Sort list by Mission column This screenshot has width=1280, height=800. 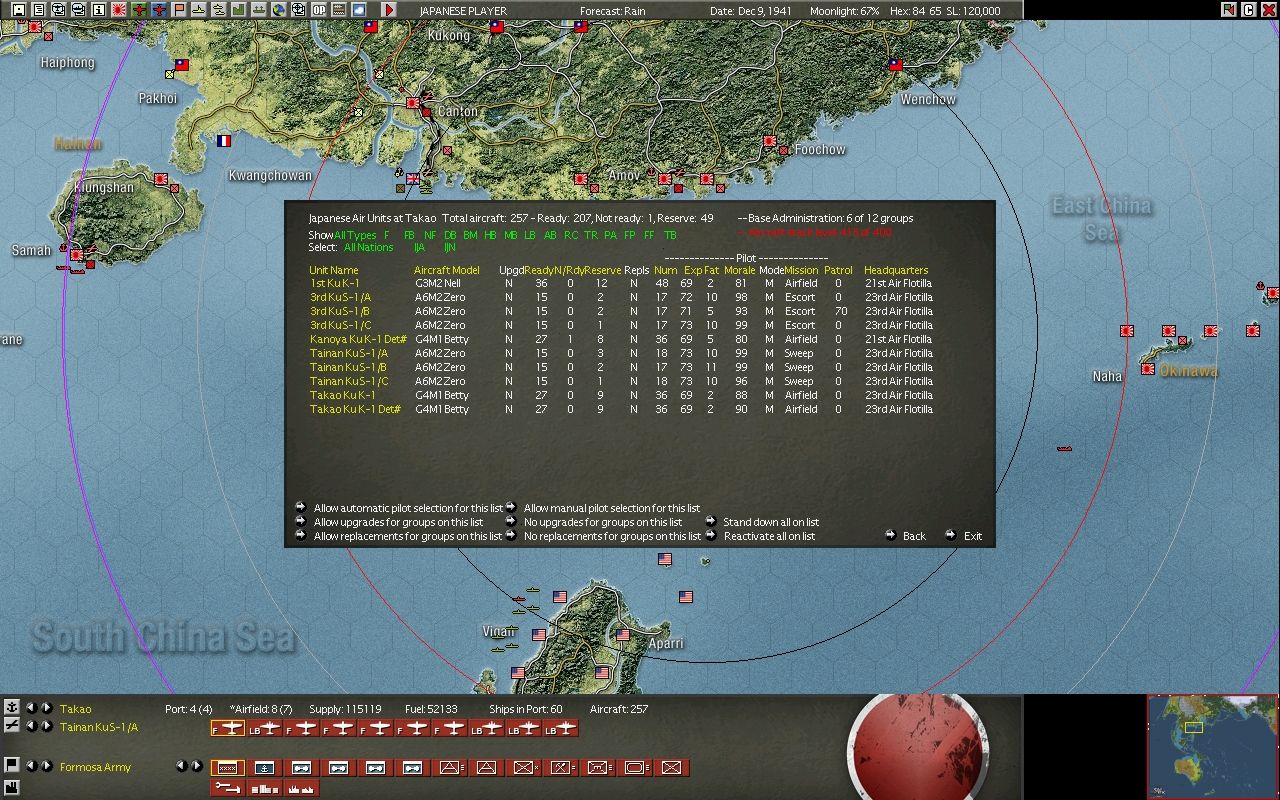tap(801, 270)
